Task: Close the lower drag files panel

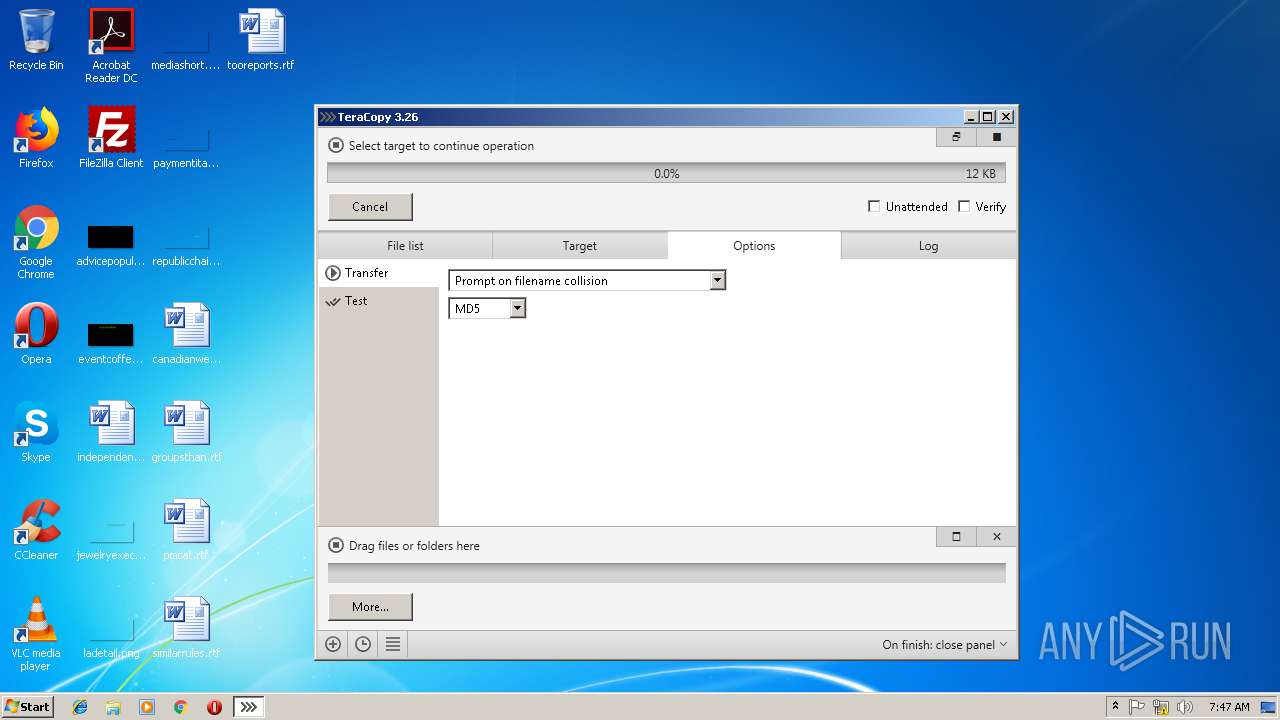Action: pyautogui.click(x=996, y=537)
